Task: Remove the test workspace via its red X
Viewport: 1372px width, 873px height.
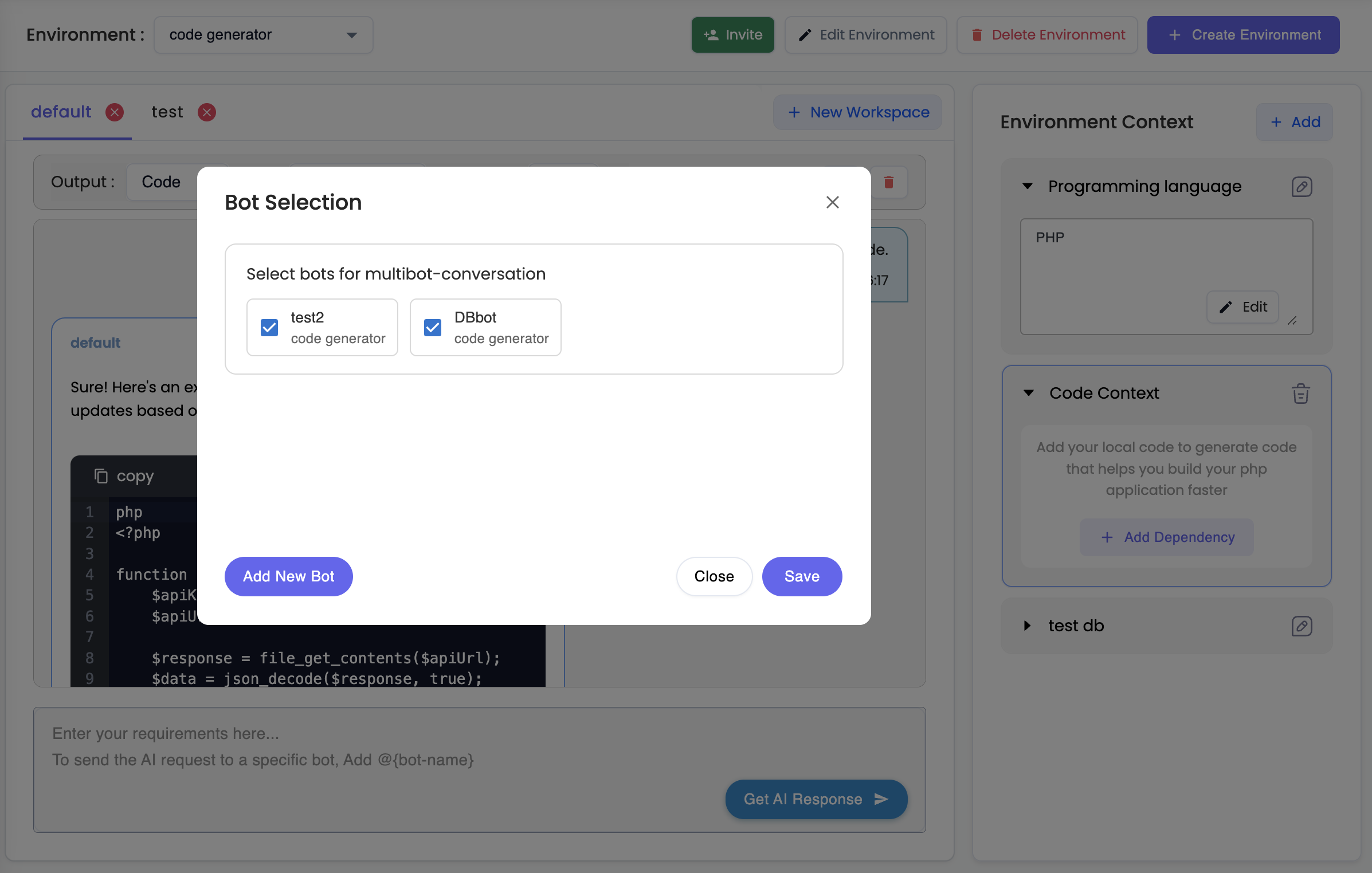Action: [x=206, y=112]
